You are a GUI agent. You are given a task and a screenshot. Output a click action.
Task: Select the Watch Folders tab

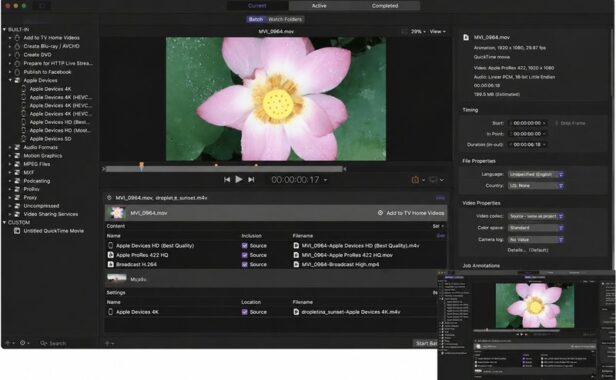pyautogui.click(x=285, y=19)
